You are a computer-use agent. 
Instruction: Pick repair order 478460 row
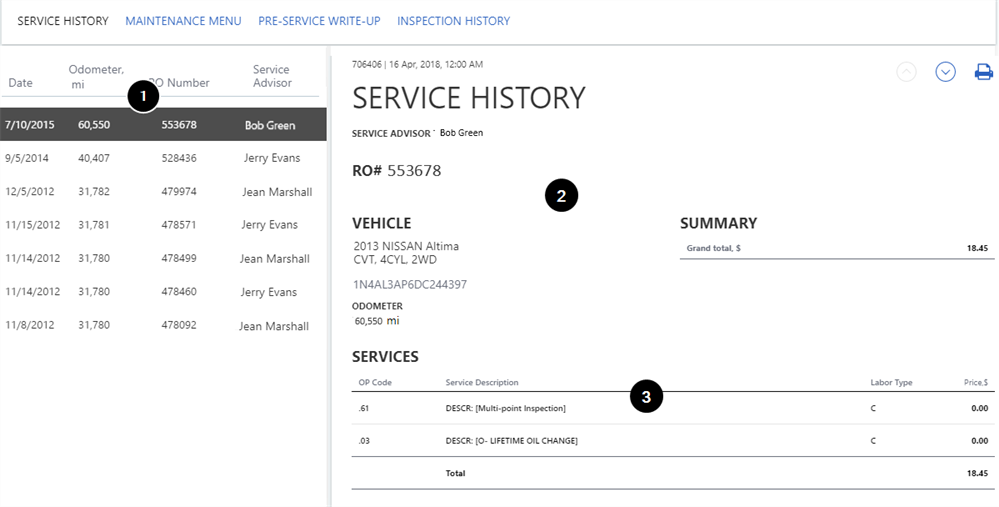[x=163, y=292]
